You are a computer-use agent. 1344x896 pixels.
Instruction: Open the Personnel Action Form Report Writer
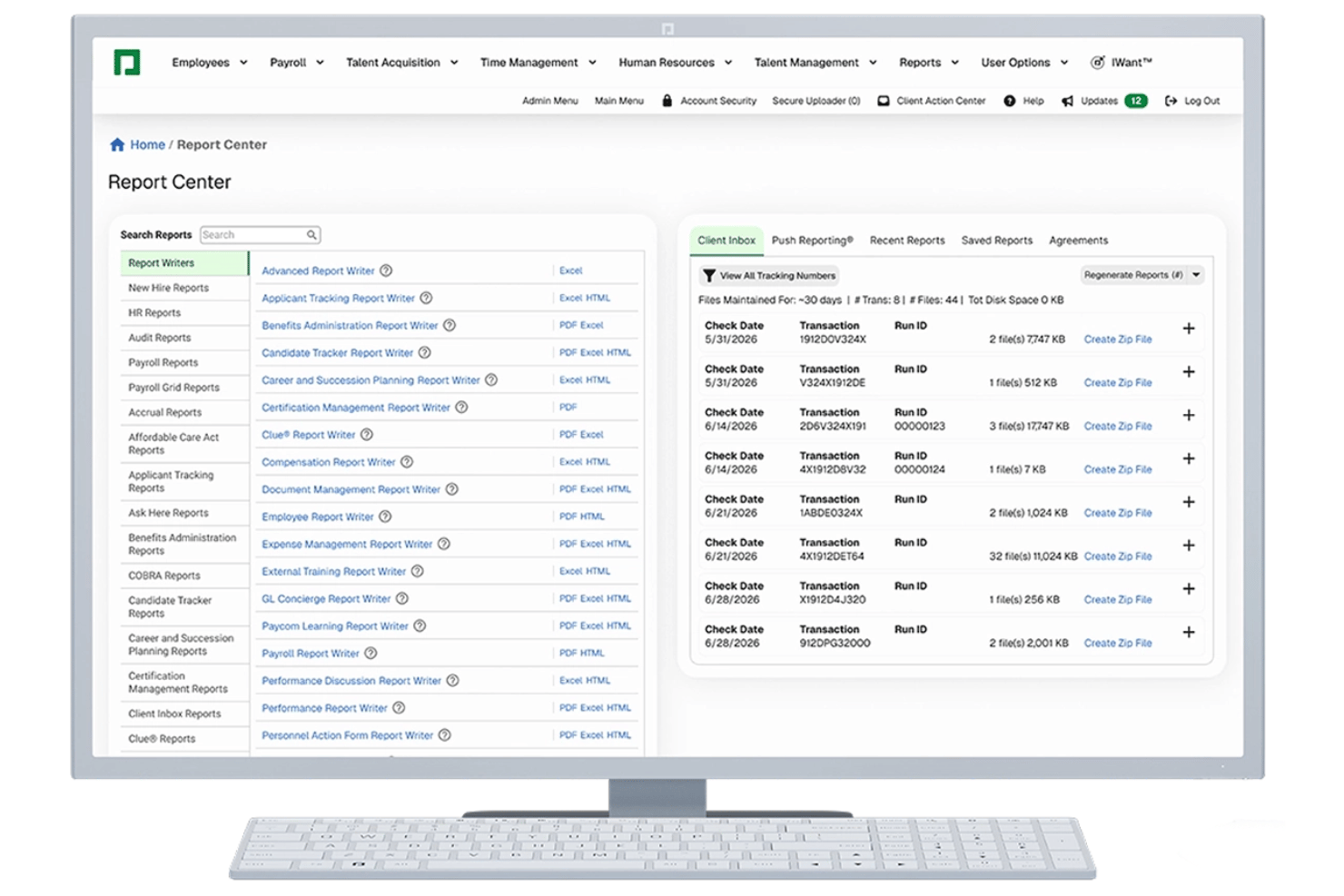pyautogui.click(x=347, y=735)
